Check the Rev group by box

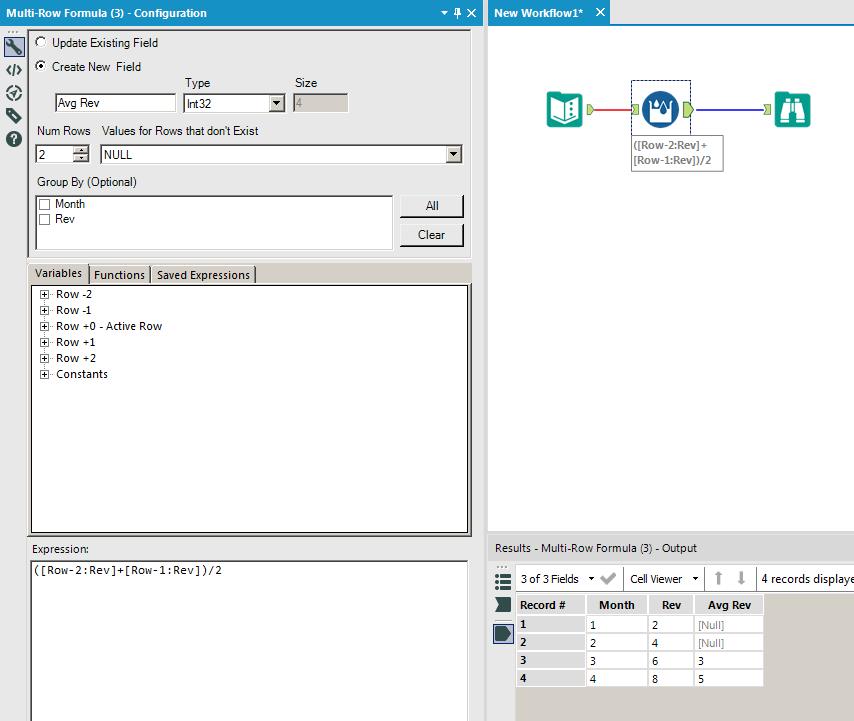tap(45, 219)
